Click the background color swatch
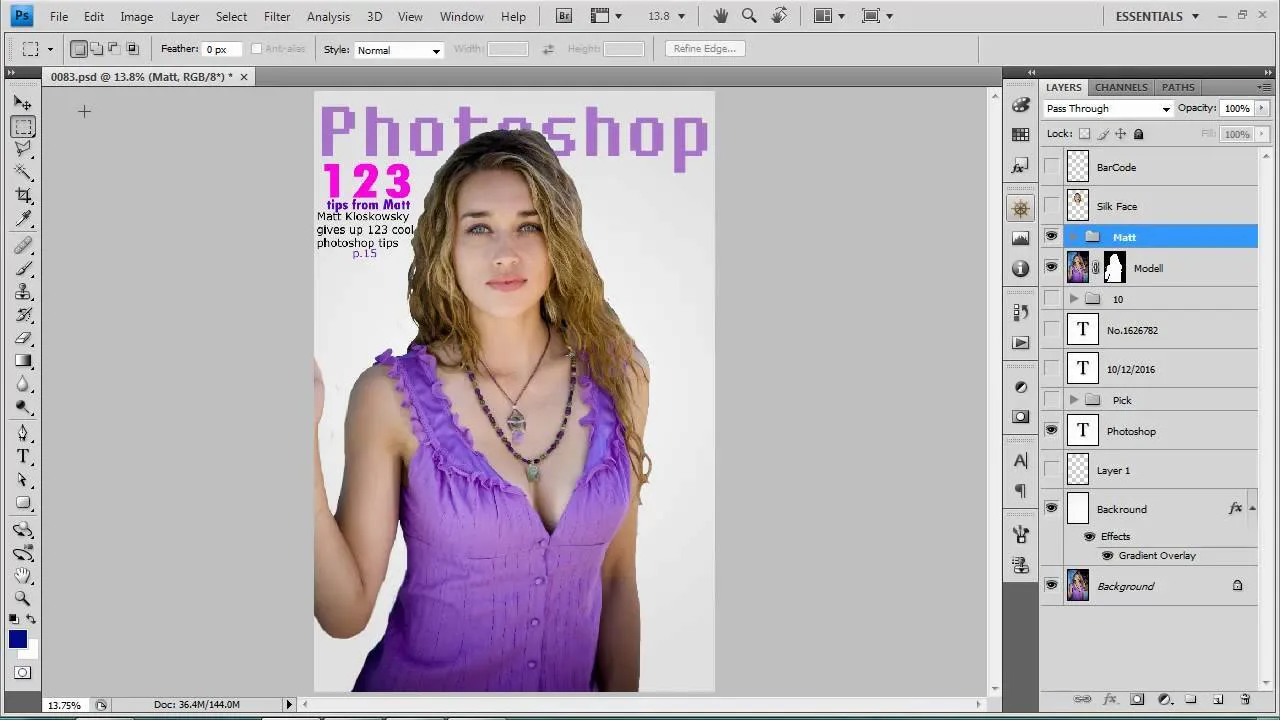The width and height of the screenshot is (1280, 720). [30, 652]
